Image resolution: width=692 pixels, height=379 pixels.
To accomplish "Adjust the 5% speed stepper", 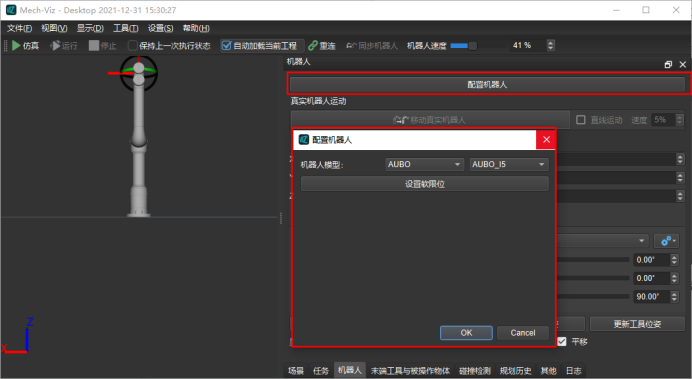I will (679, 120).
